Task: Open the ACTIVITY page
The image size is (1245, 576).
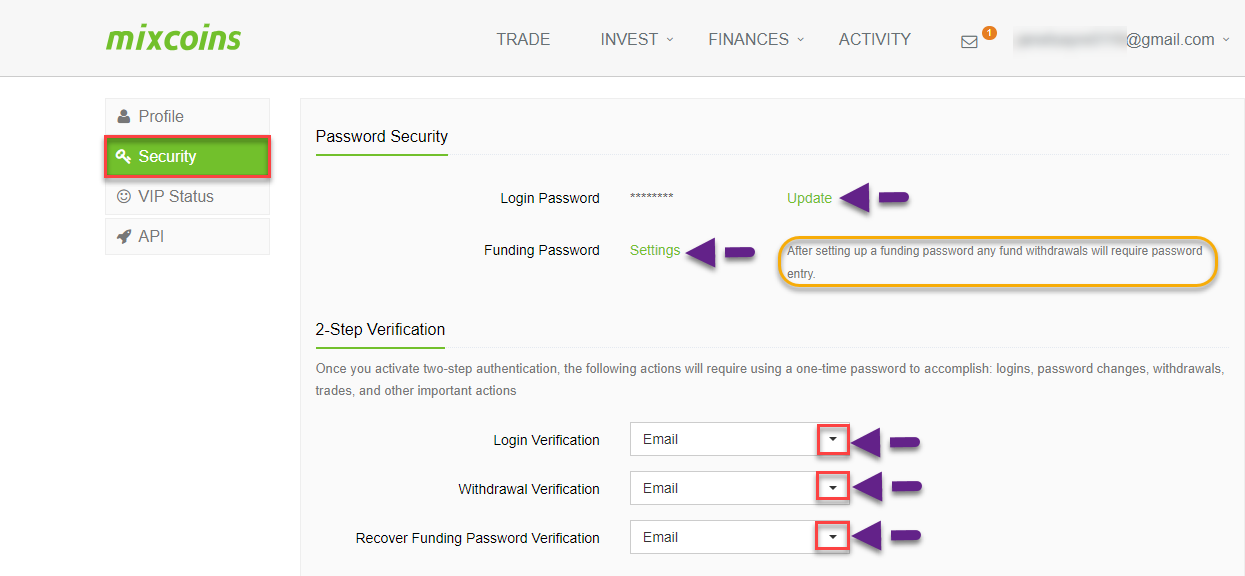Action: (x=875, y=39)
